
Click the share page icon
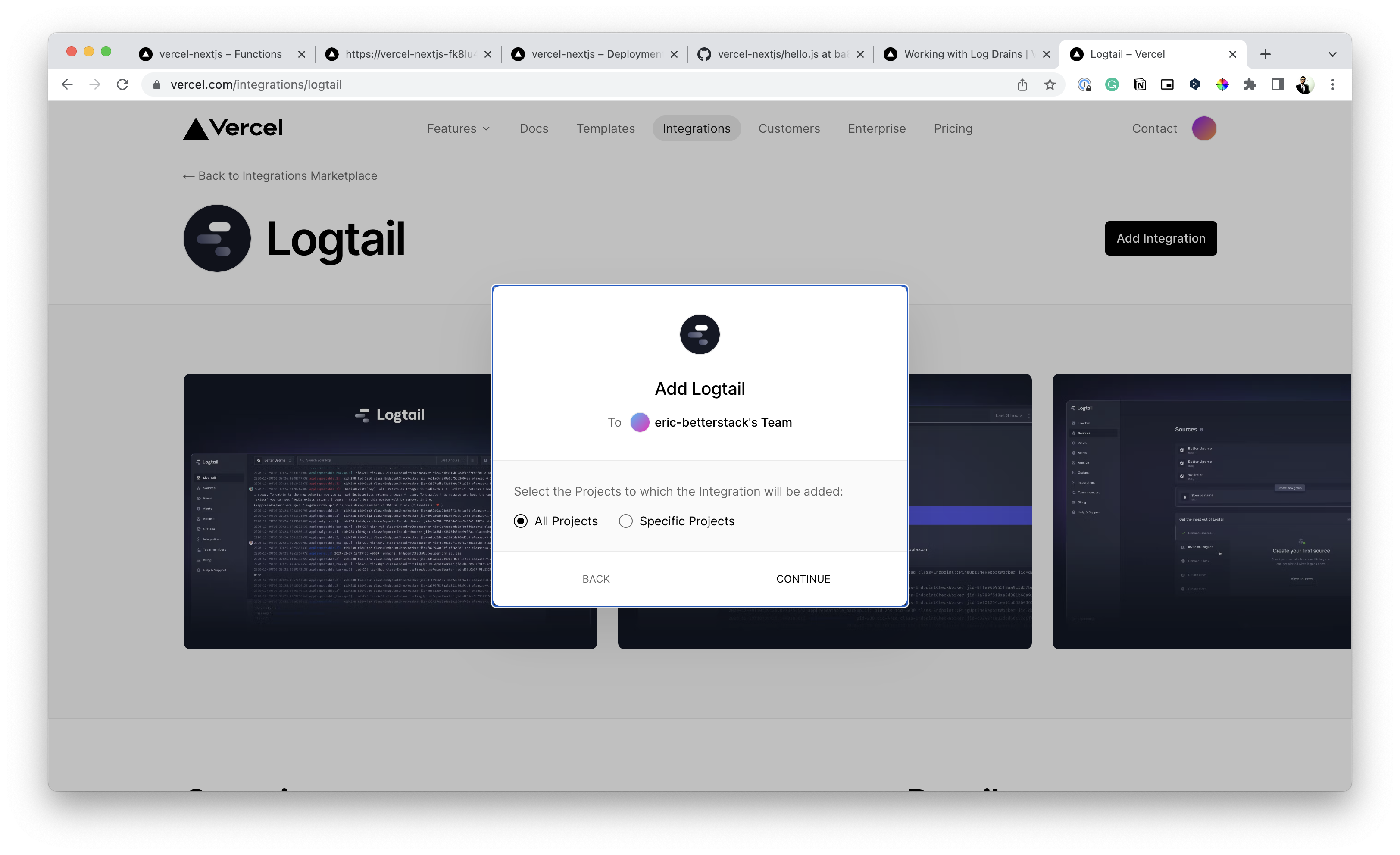pos(1022,84)
